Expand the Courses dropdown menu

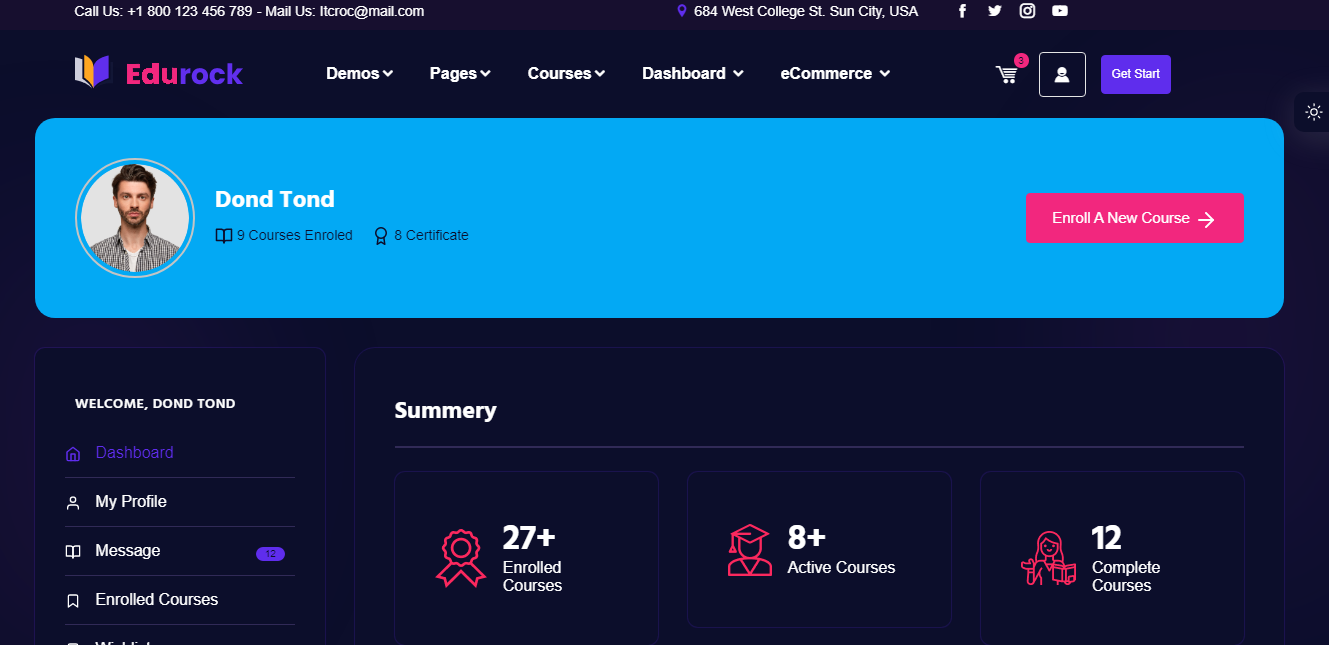pos(566,73)
